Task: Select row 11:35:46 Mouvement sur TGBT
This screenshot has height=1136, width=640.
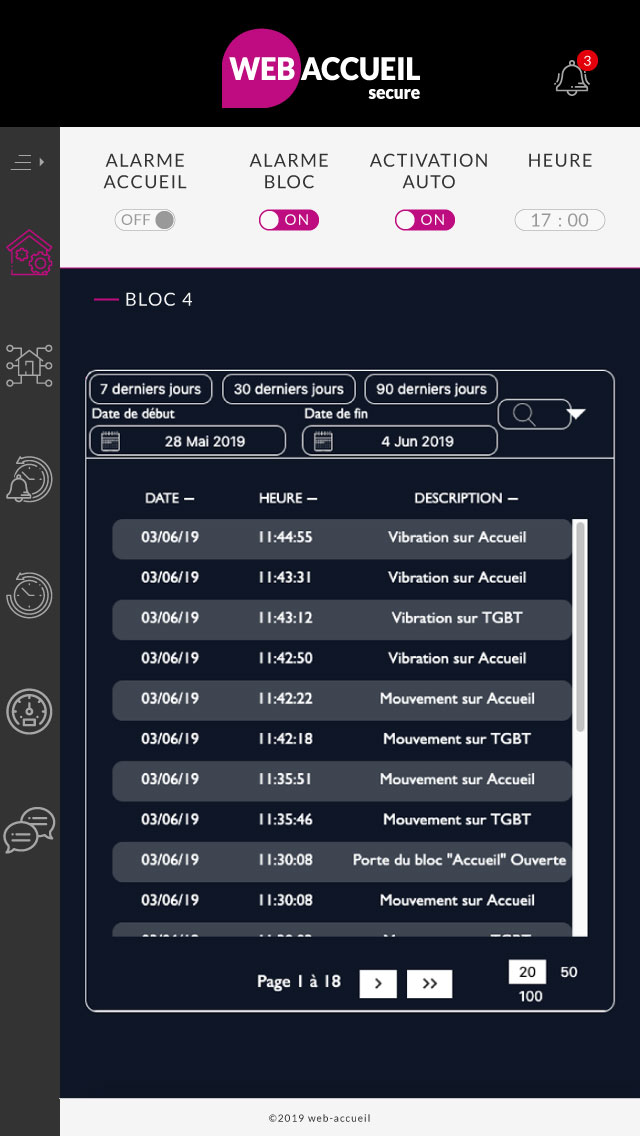Action: pyautogui.click(x=342, y=820)
